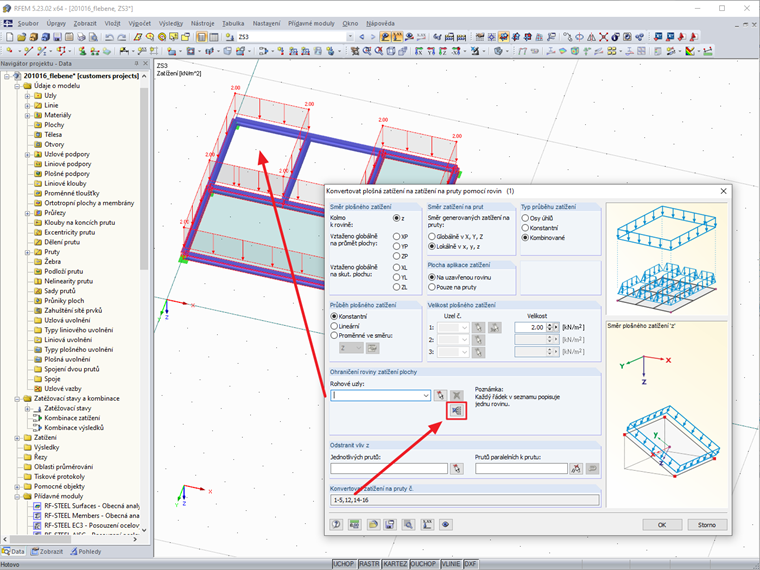Screen dimensions: 760x570
Task: Click the view in X direction icon
Action: point(419,51)
